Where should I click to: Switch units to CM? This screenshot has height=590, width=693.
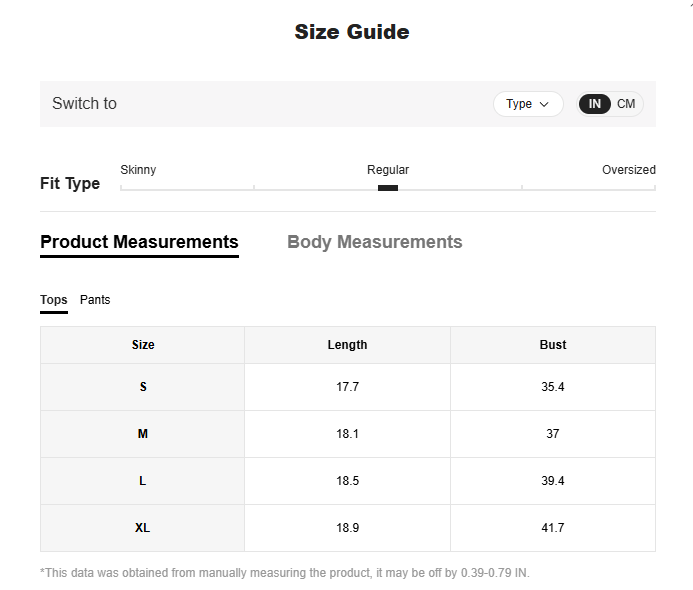tap(626, 104)
